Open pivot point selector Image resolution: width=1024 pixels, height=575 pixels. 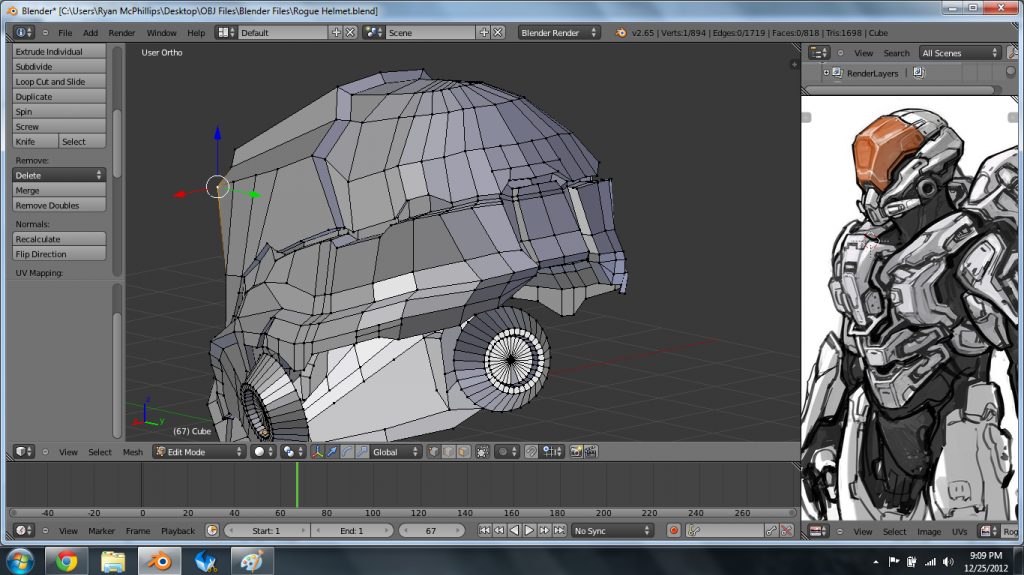(293, 452)
